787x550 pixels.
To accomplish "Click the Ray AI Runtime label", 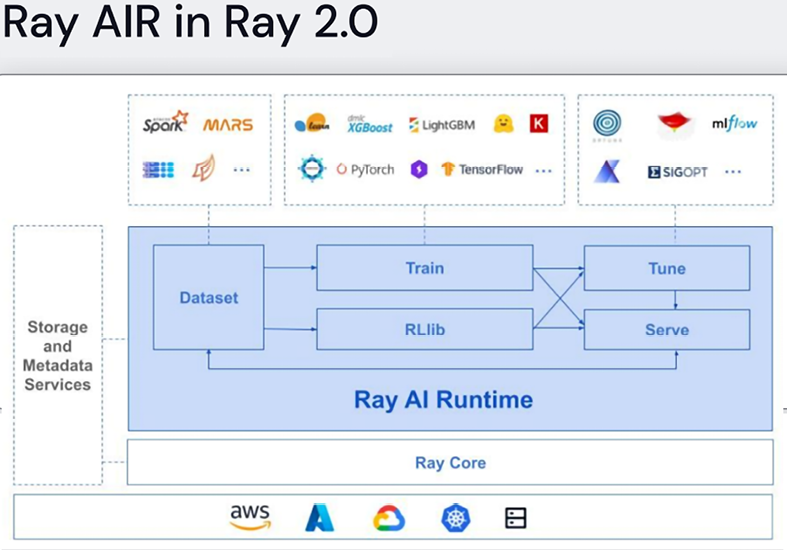I will 443,399.
